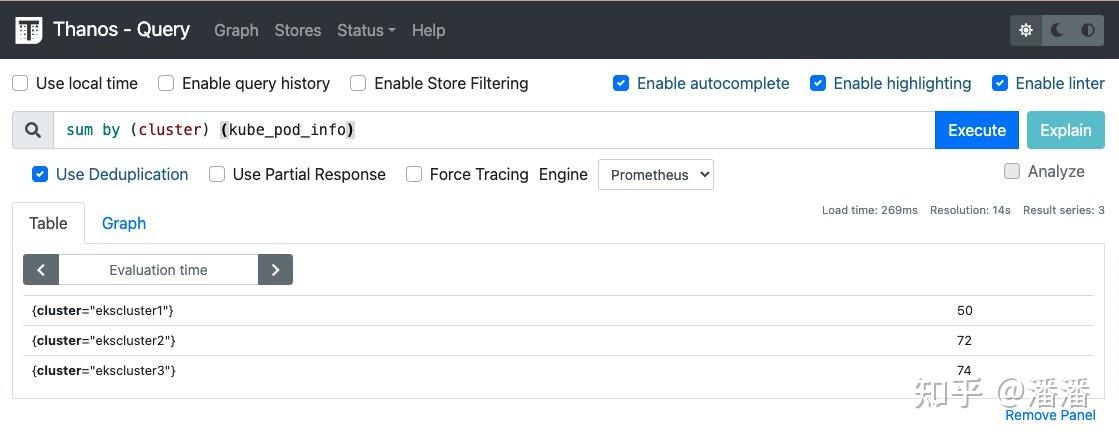Open the Engine Prometheus dropdown
Image resolution: width=1119 pixels, height=439 pixels.
[656, 175]
